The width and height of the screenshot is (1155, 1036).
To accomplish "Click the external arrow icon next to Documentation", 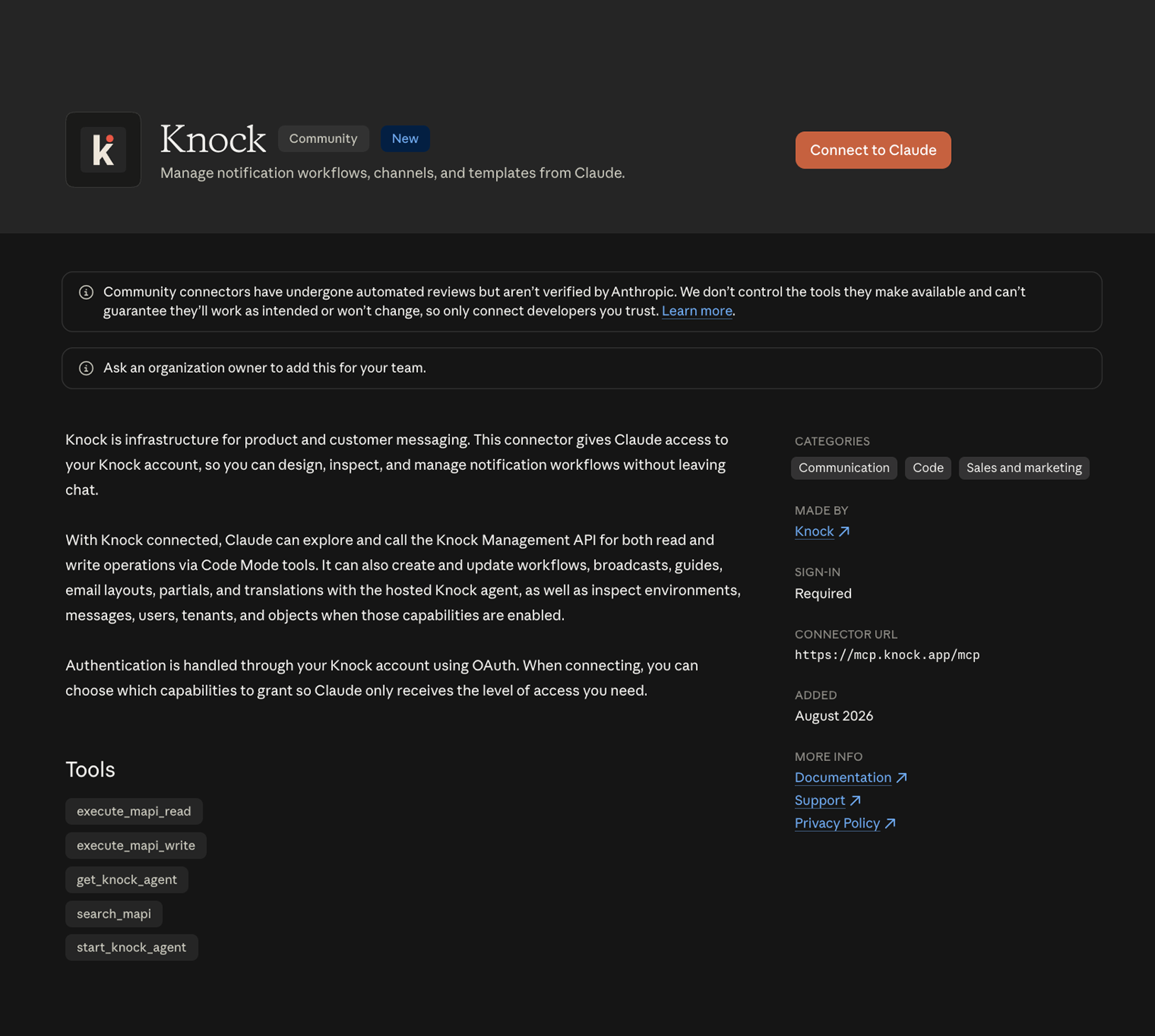I will point(901,777).
